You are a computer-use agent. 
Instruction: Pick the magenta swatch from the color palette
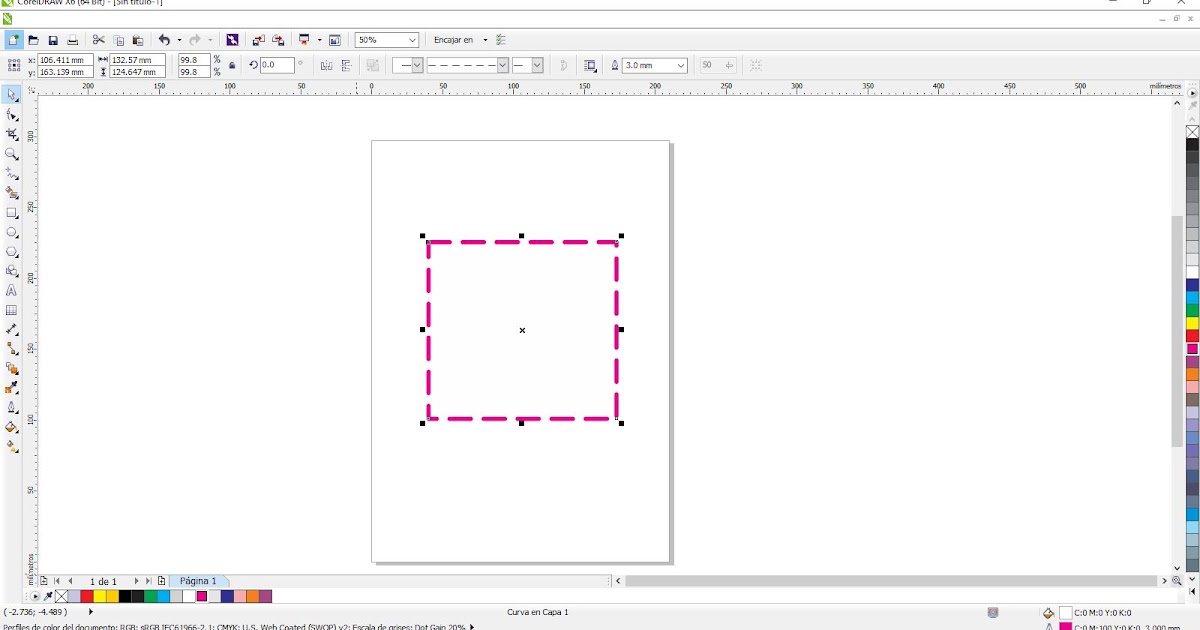pyautogui.click(x=201, y=596)
